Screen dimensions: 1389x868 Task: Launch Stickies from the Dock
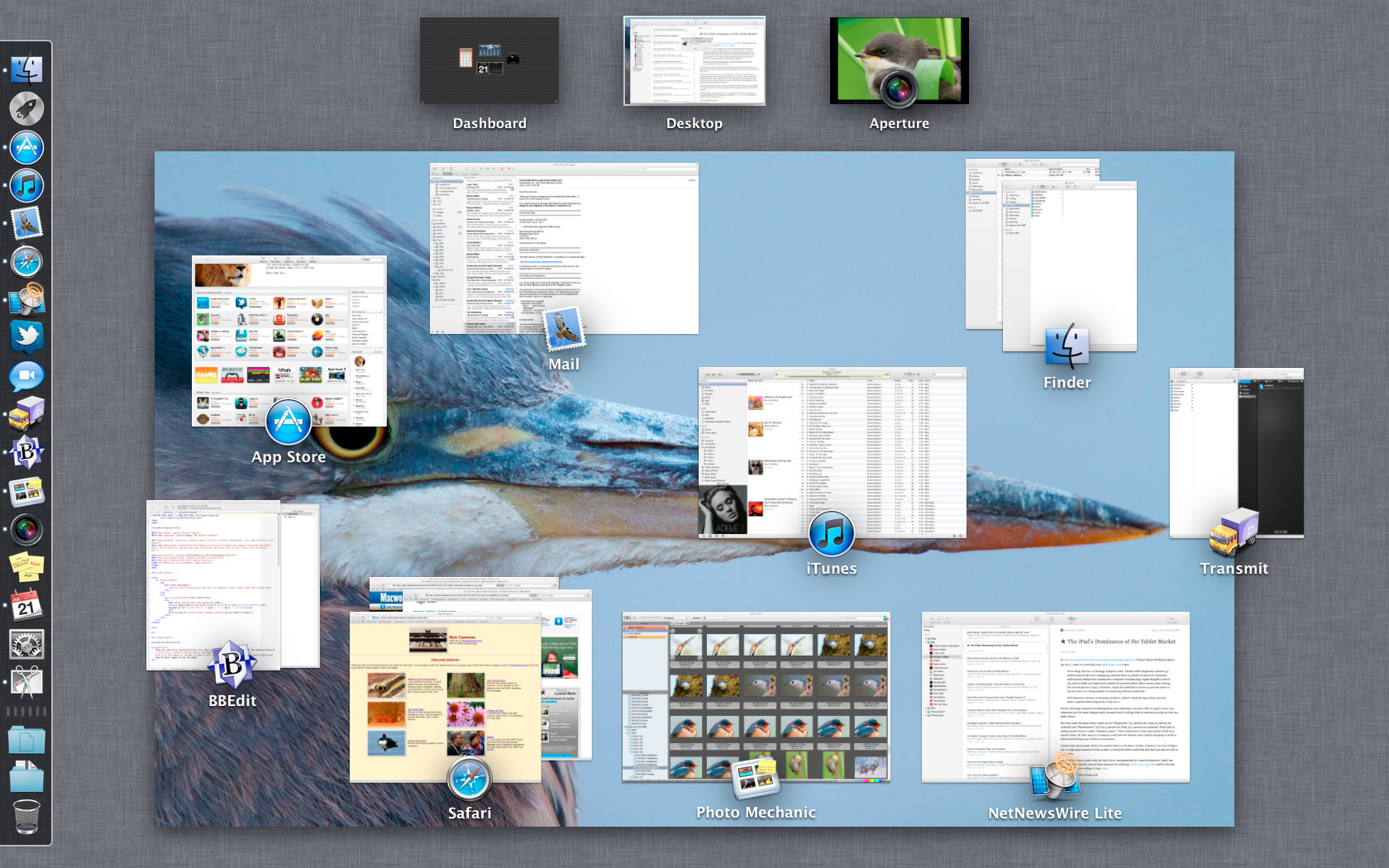pos(26,566)
